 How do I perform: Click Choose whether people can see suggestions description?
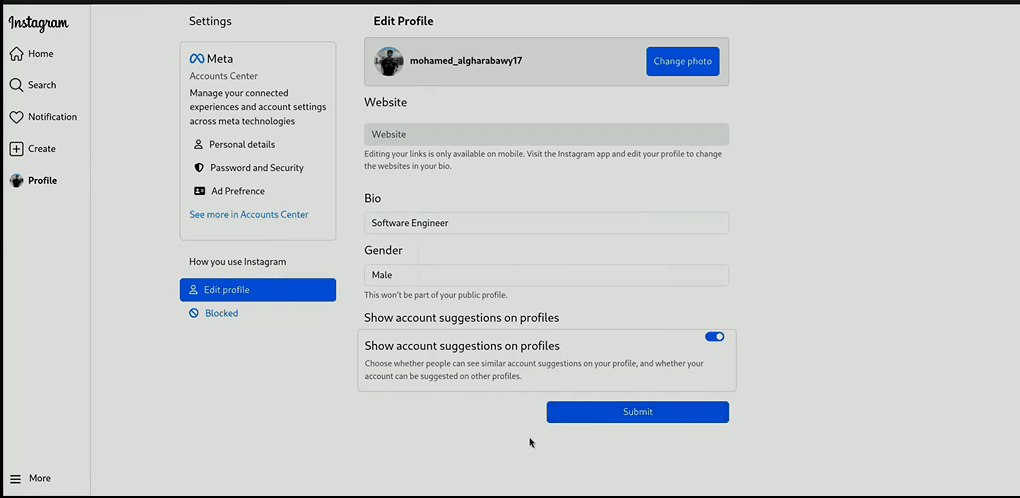coord(534,370)
